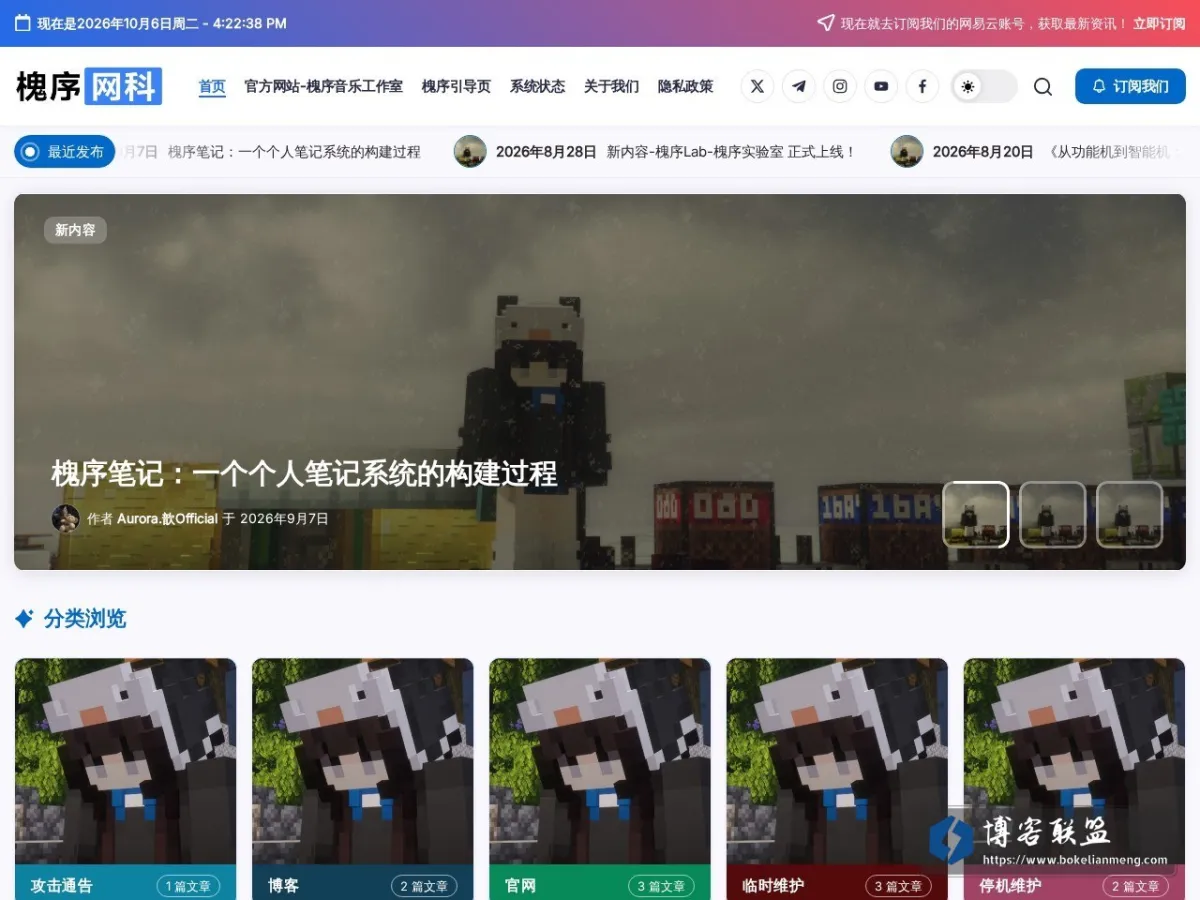Click author name Aurora.歆Official

(x=167, y=518)
